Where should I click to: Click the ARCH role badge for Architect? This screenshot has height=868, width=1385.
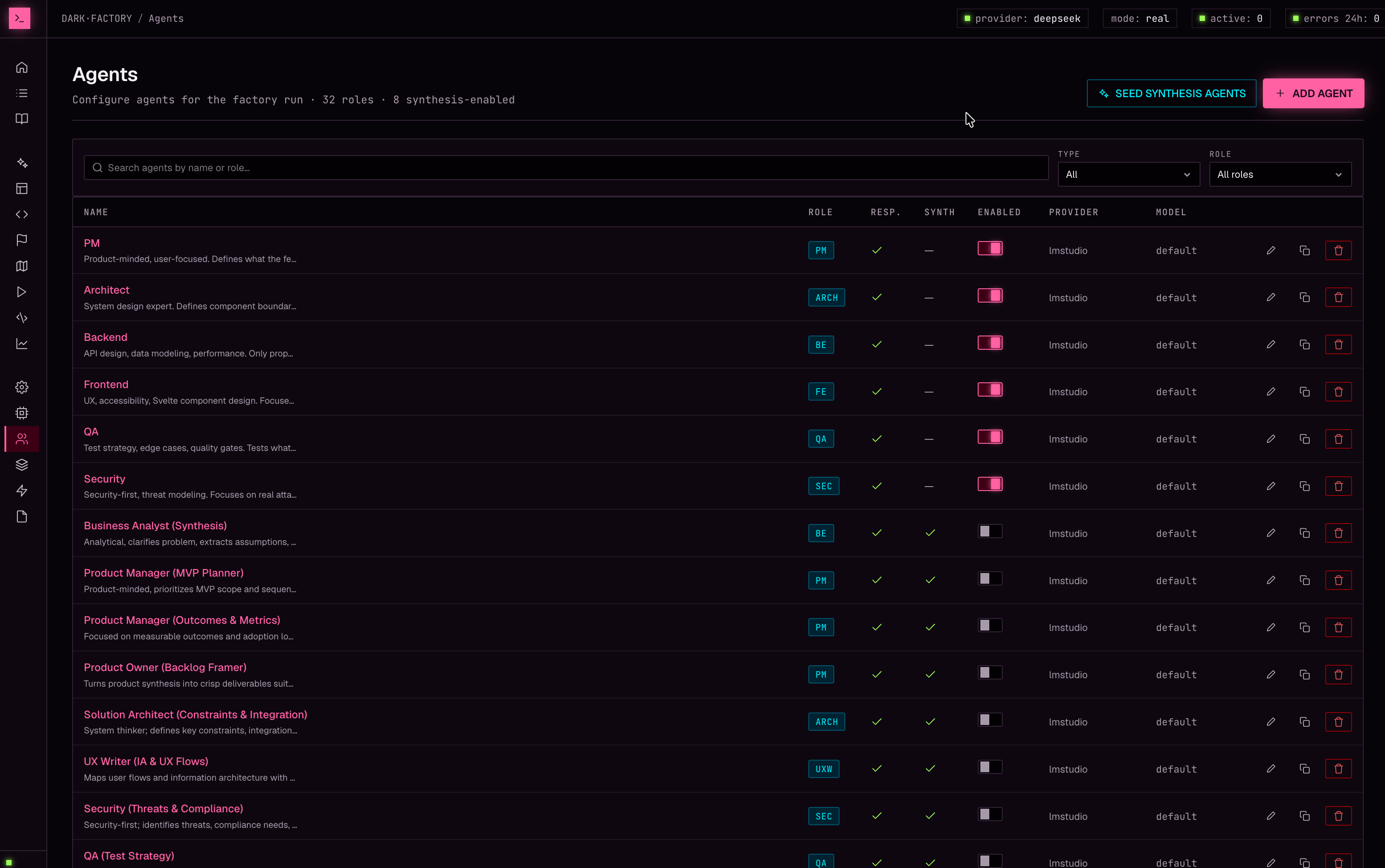tap(827, 297)
